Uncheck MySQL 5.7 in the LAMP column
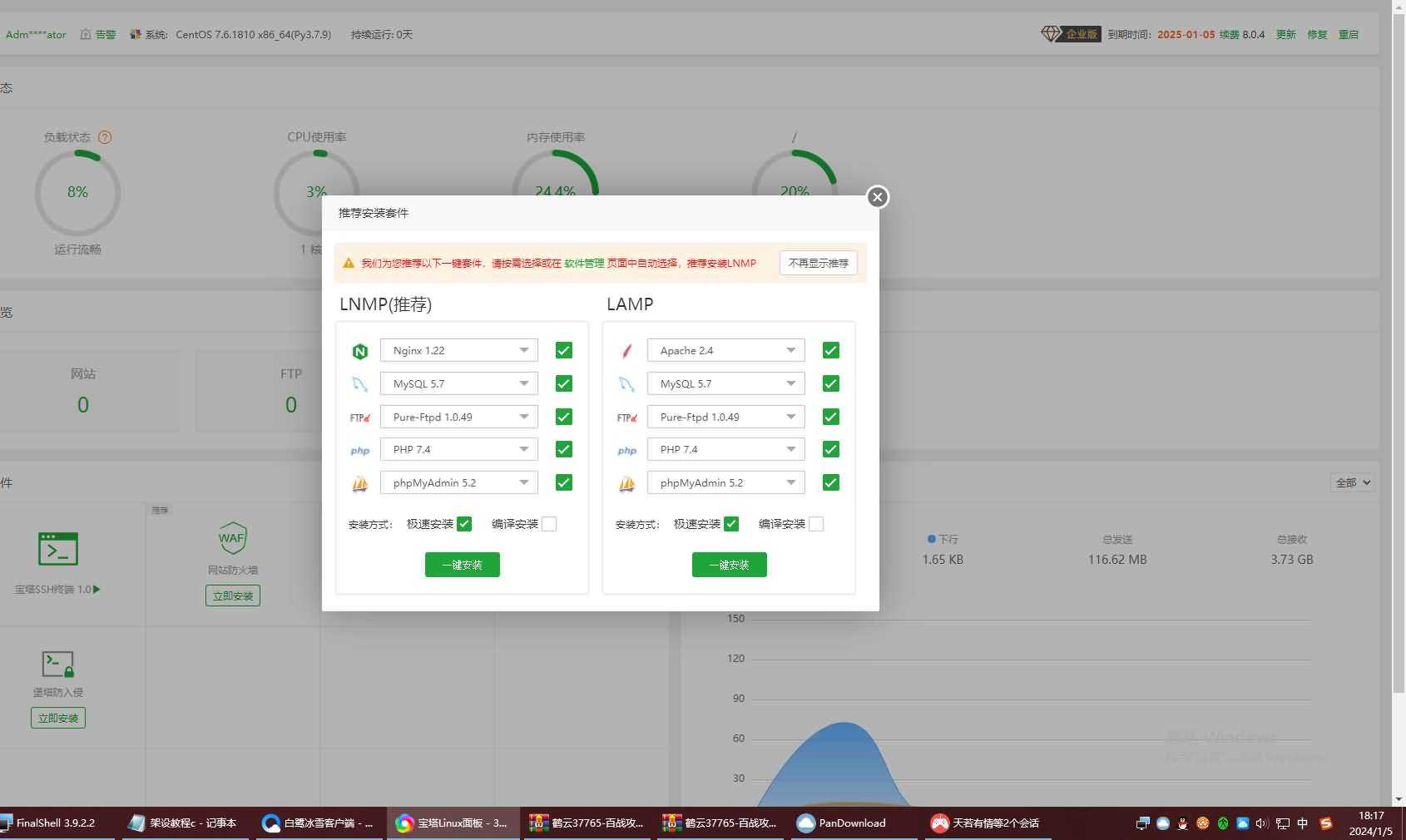This screenshot has width=1406, height=840. pos(831,383)
